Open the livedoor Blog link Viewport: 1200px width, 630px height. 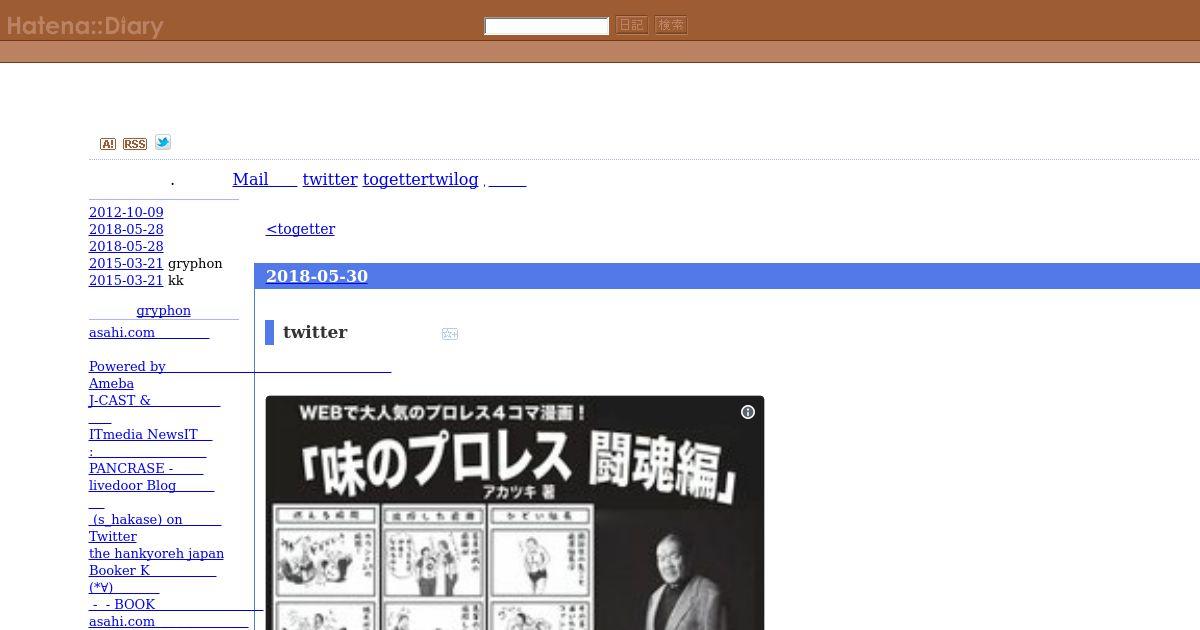pyautogui.click(x=151, y=485)
